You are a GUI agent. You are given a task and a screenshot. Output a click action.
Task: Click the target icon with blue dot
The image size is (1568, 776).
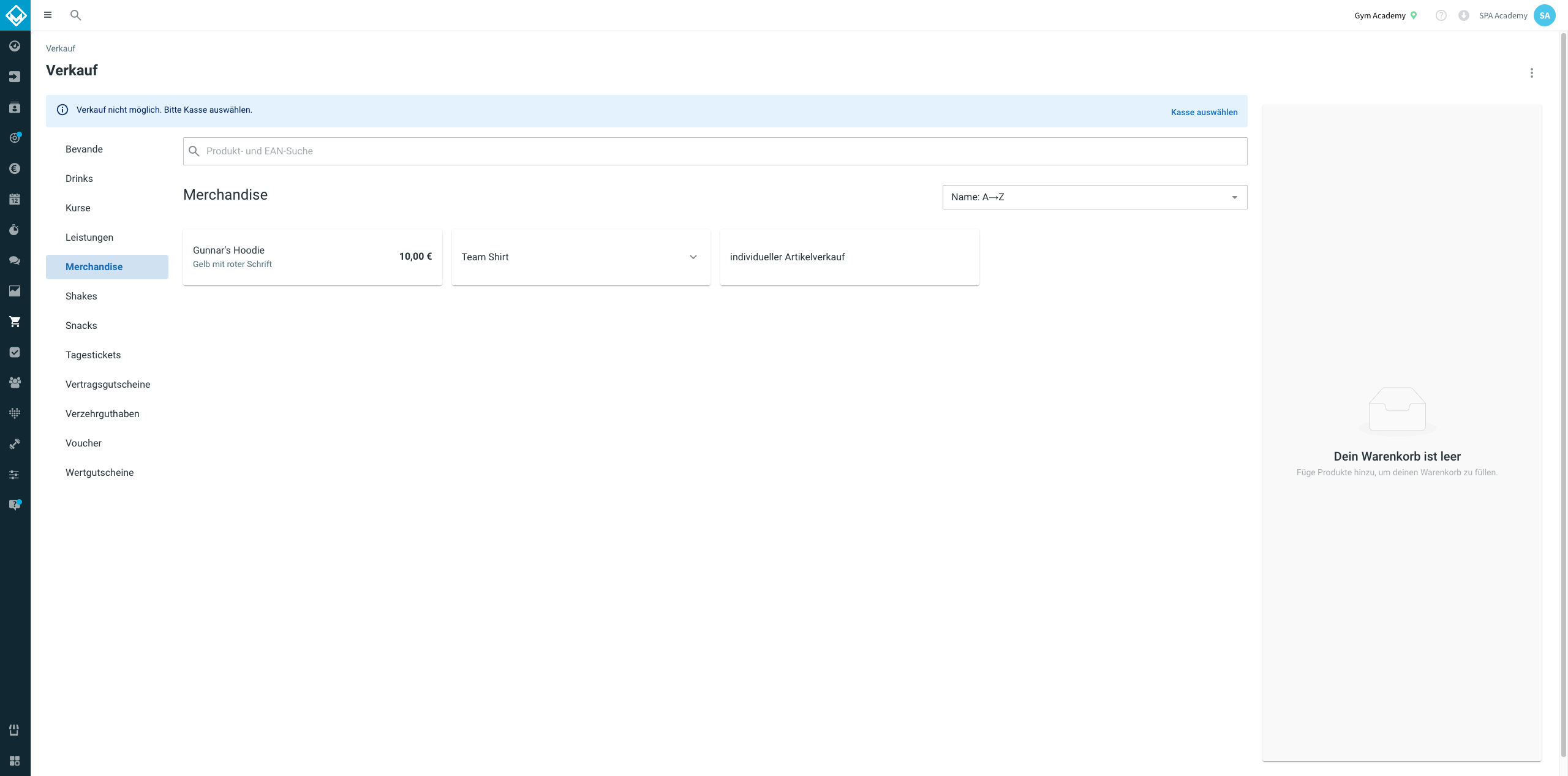[15, 138]
